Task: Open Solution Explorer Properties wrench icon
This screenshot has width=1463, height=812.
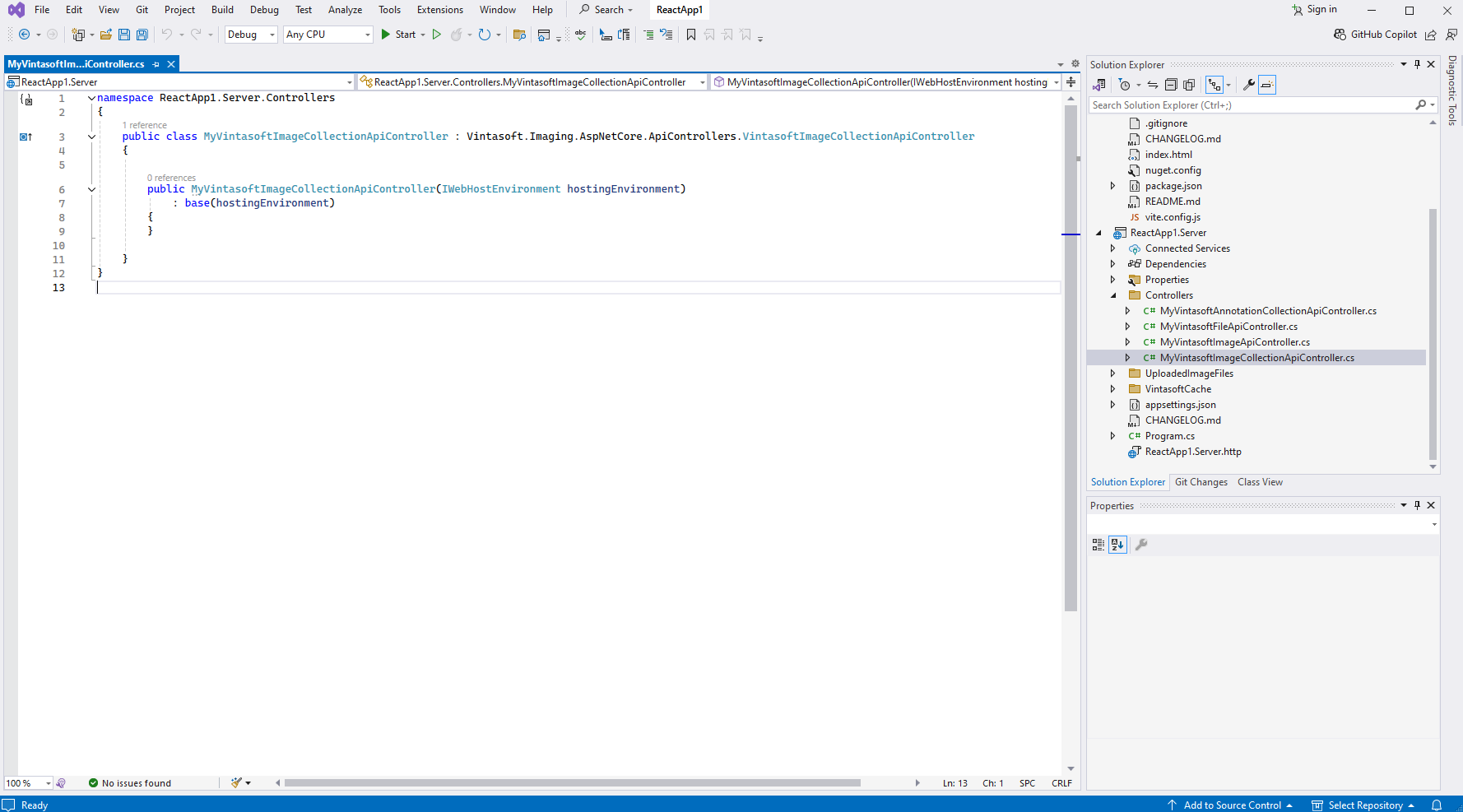Action: coord(1248,85)
